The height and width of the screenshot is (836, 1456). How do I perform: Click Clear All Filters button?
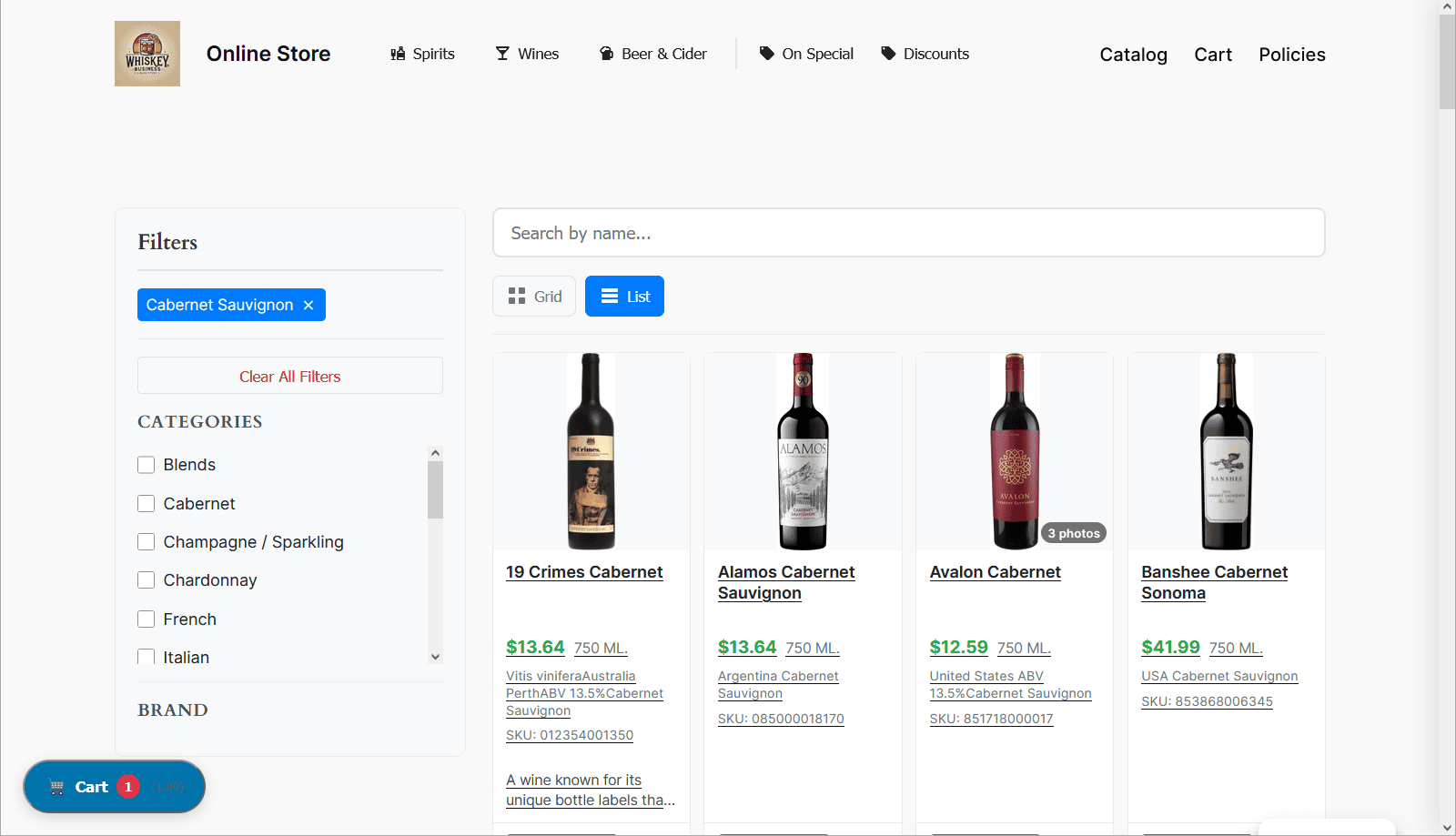[290, 376]
